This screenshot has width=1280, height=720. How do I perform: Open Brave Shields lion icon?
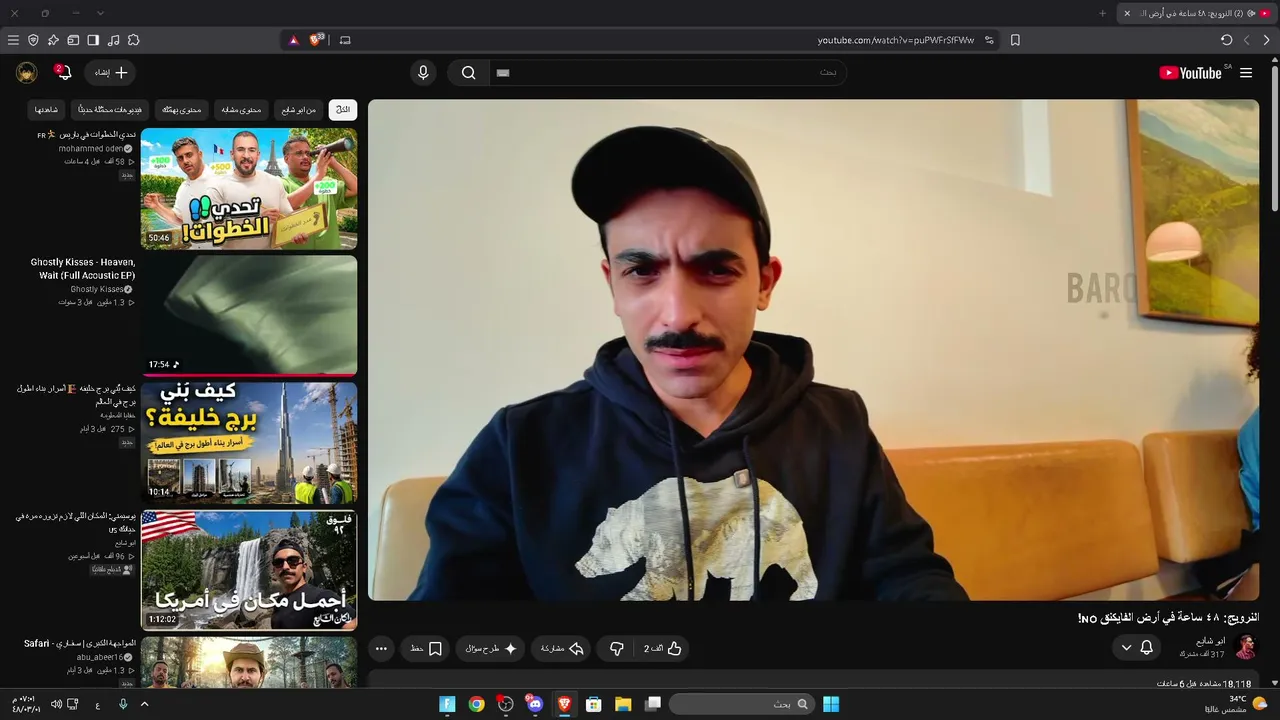[316, 40]
